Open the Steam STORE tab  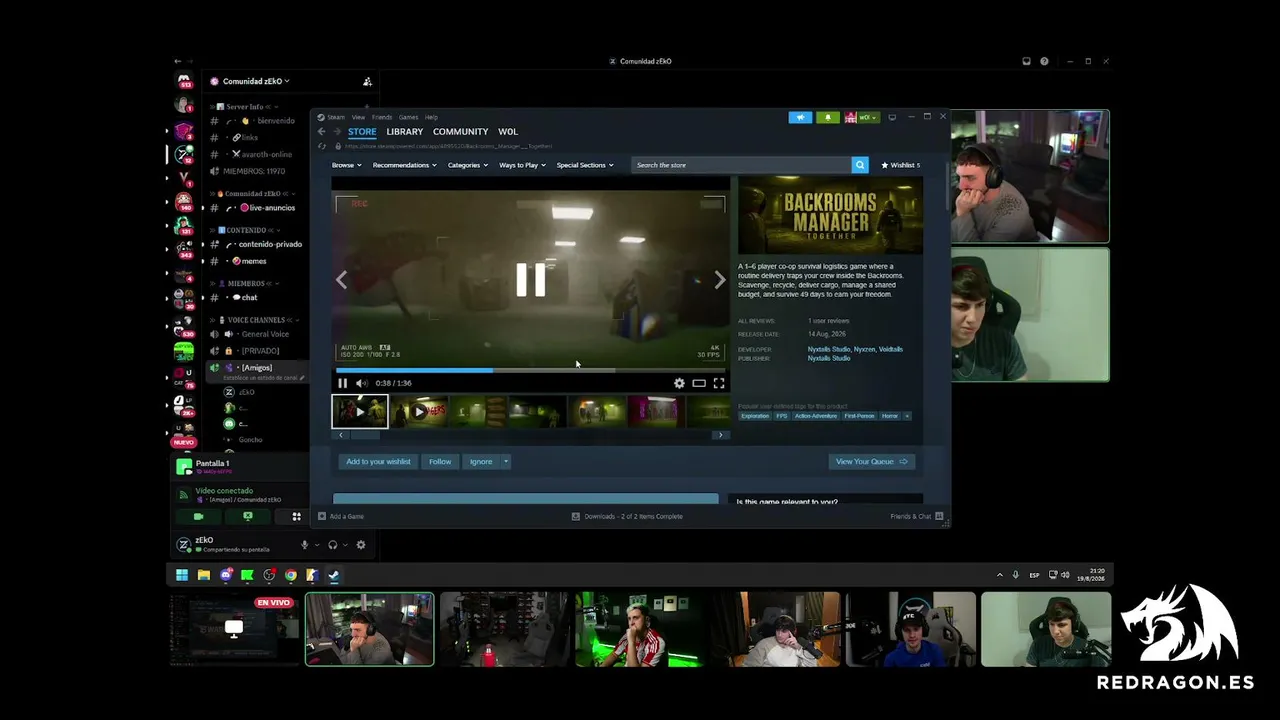pos(362,132)
